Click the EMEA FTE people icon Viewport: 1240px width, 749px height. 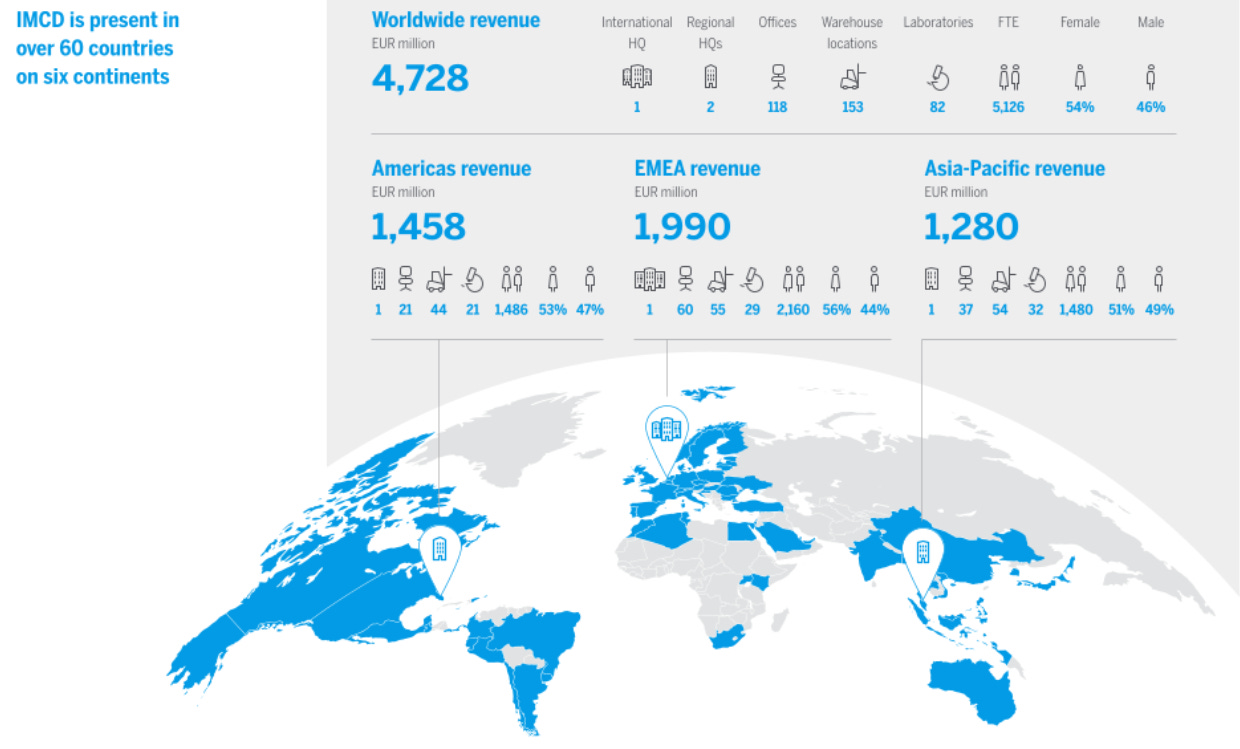pos(794,278)
